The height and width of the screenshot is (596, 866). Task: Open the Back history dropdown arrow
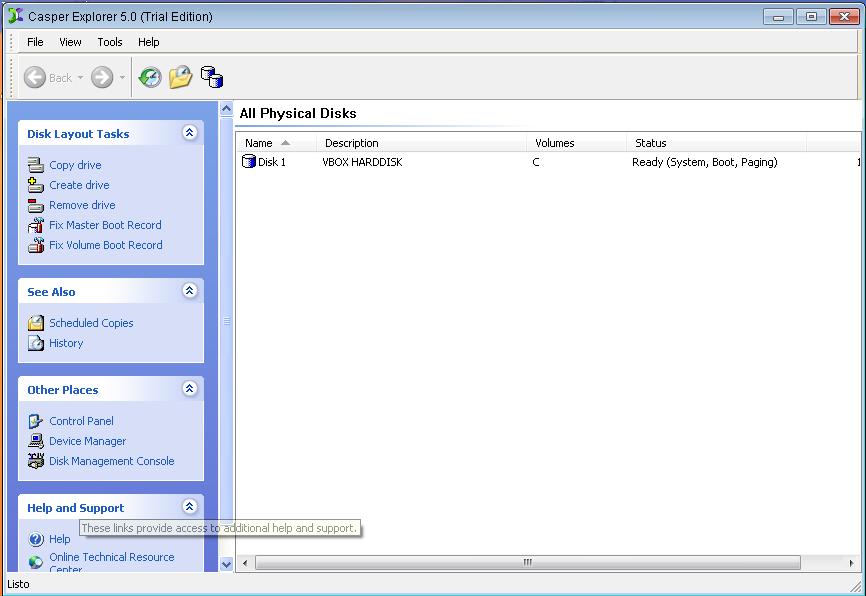click(81, 77)
